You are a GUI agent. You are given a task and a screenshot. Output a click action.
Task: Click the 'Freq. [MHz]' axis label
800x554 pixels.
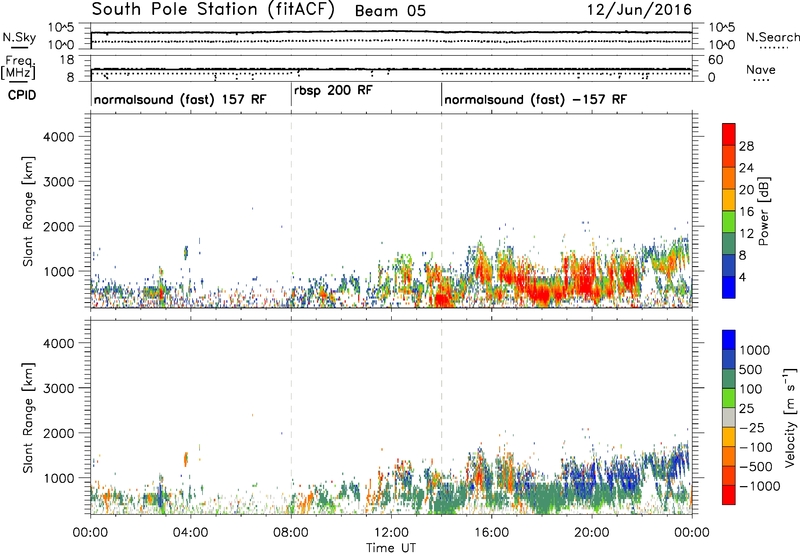click(x=19, y=68)
